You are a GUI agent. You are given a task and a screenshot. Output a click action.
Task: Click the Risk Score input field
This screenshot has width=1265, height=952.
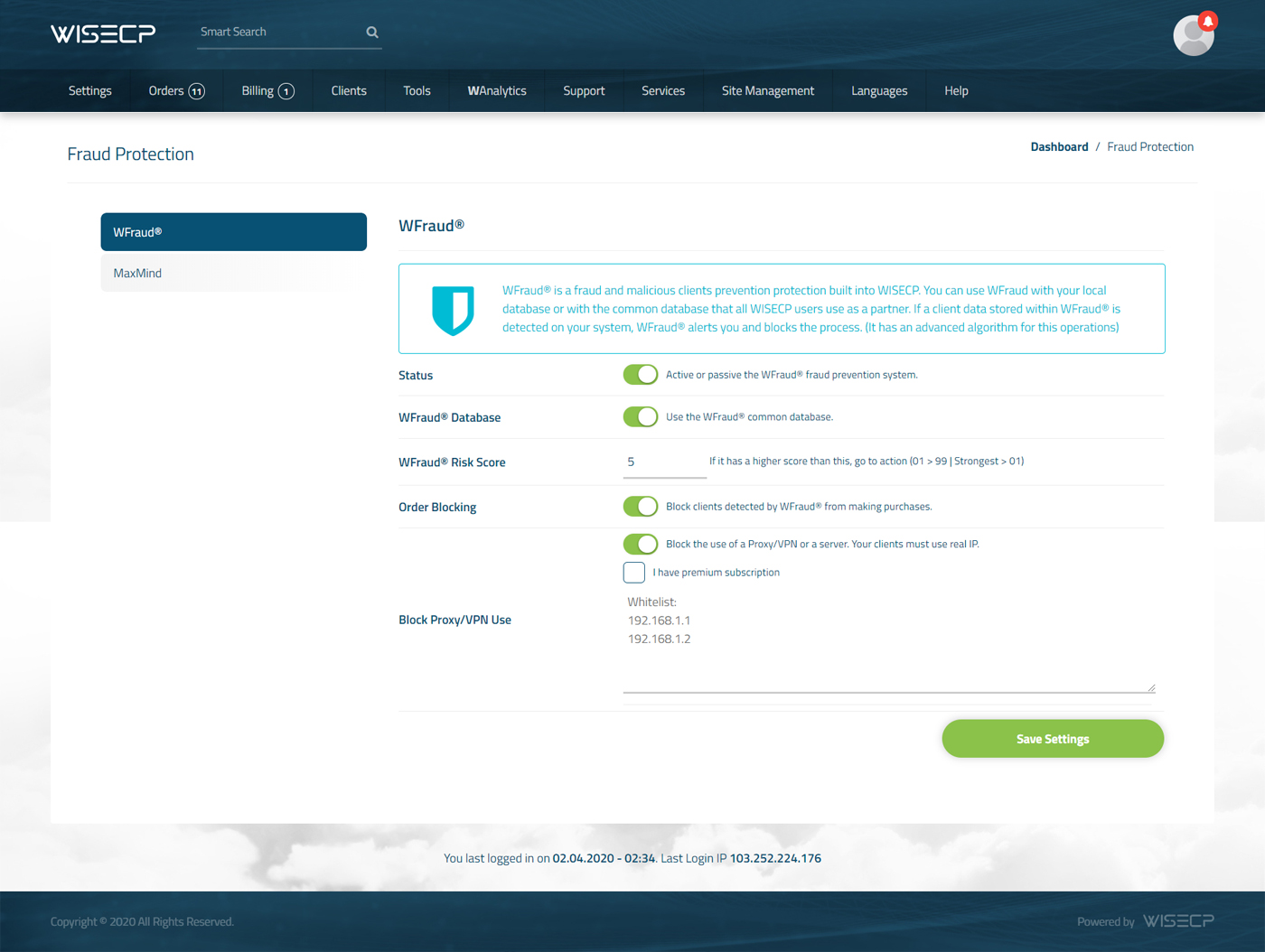[665, 462]
